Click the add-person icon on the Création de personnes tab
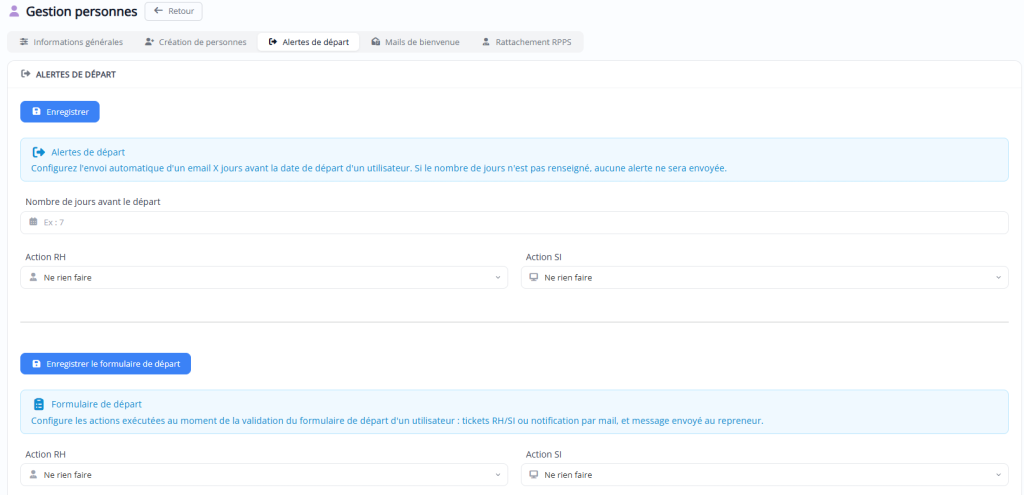Viewport: 1024px width, 495px height. click(149, 42)
